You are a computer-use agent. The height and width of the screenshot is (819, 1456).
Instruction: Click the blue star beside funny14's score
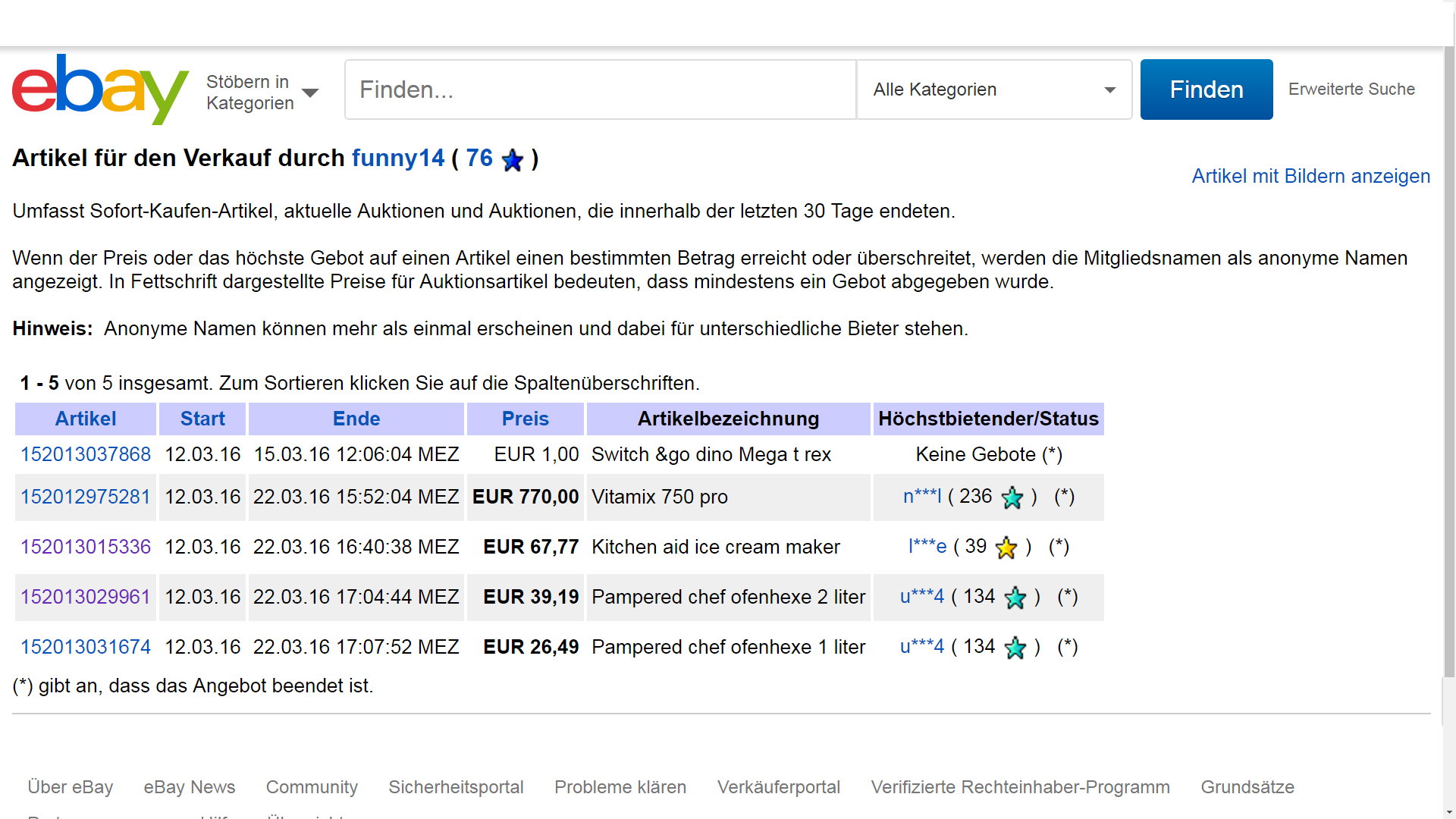point(513,160)
